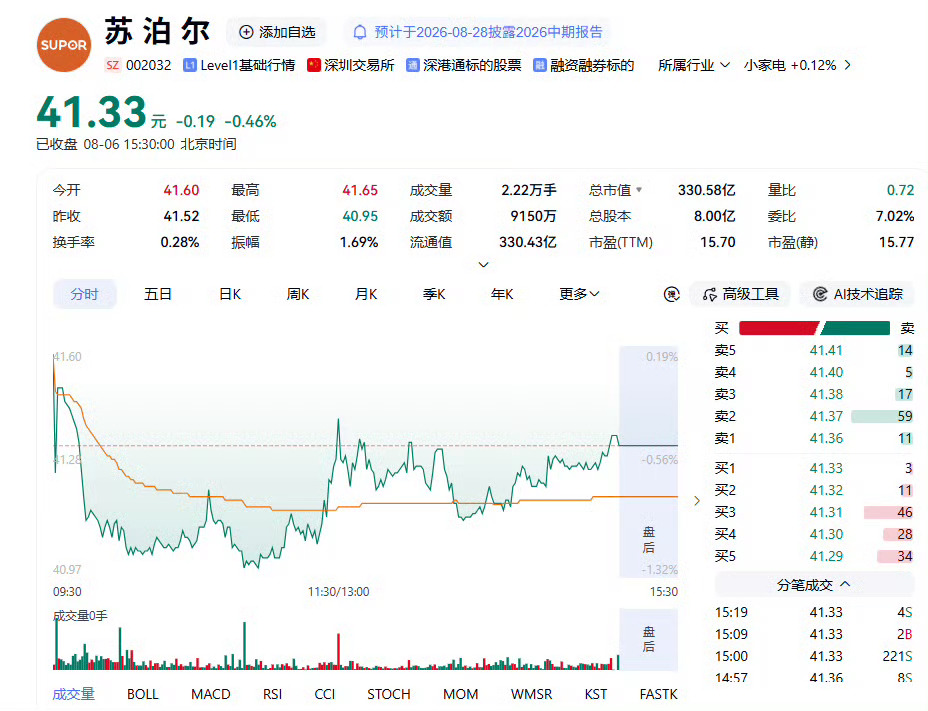This screenshot has height=711, width=928.
Task: Select the MOM indicator
Action: (x=460, y=694)
